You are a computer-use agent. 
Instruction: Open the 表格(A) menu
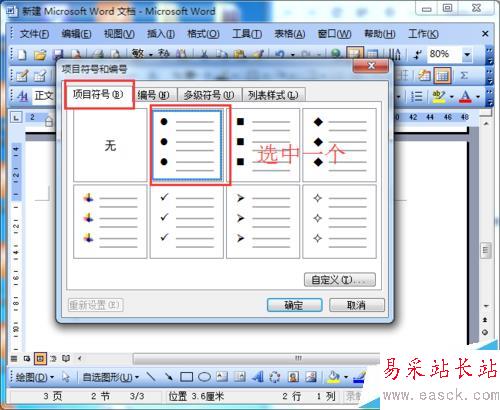point(289,34)
